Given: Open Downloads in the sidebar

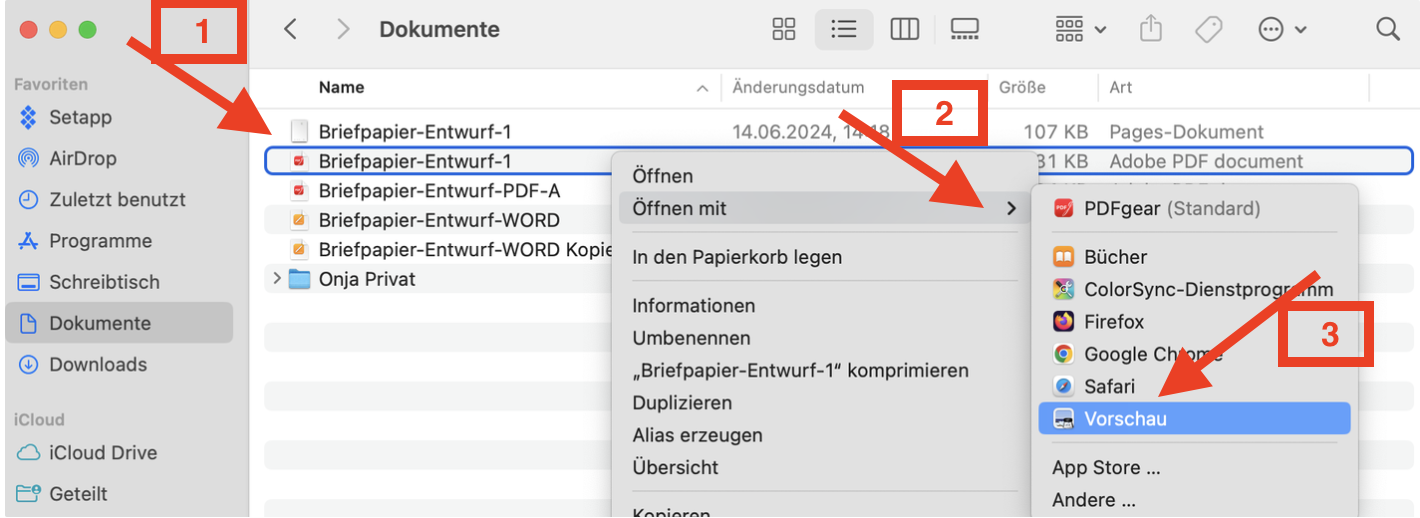Looking at the screenshot, I should (x=98, y=365).
